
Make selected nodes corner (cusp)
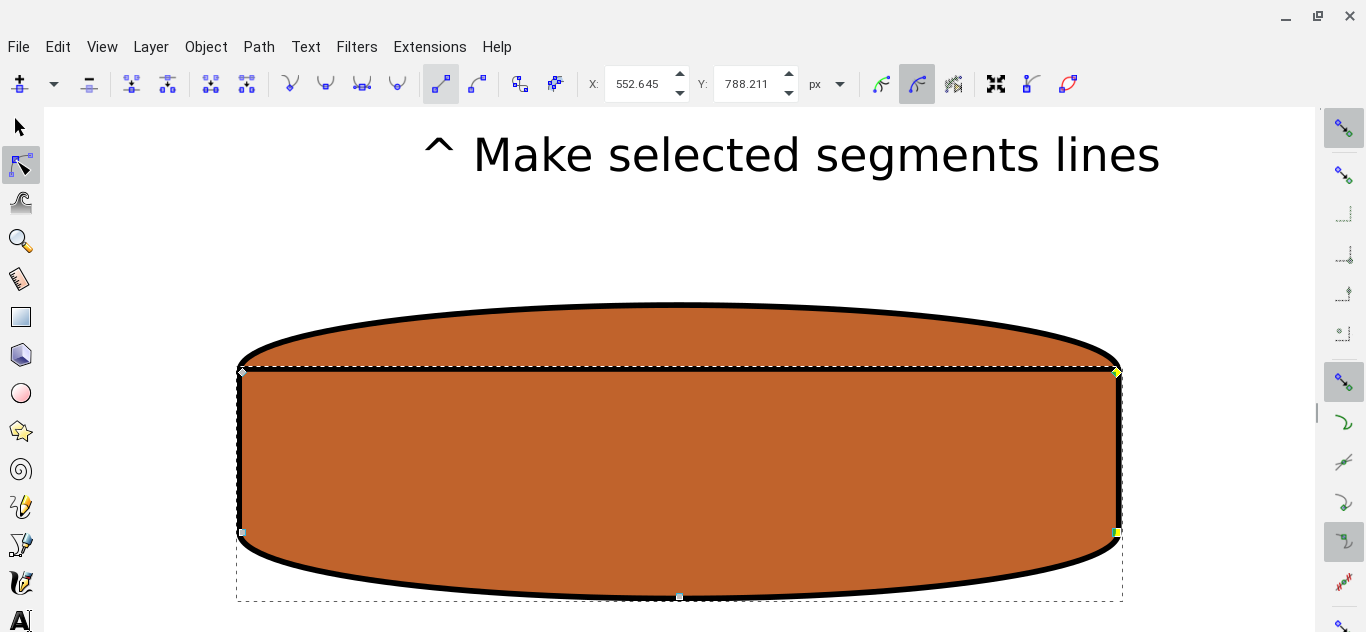pos(290,84)
